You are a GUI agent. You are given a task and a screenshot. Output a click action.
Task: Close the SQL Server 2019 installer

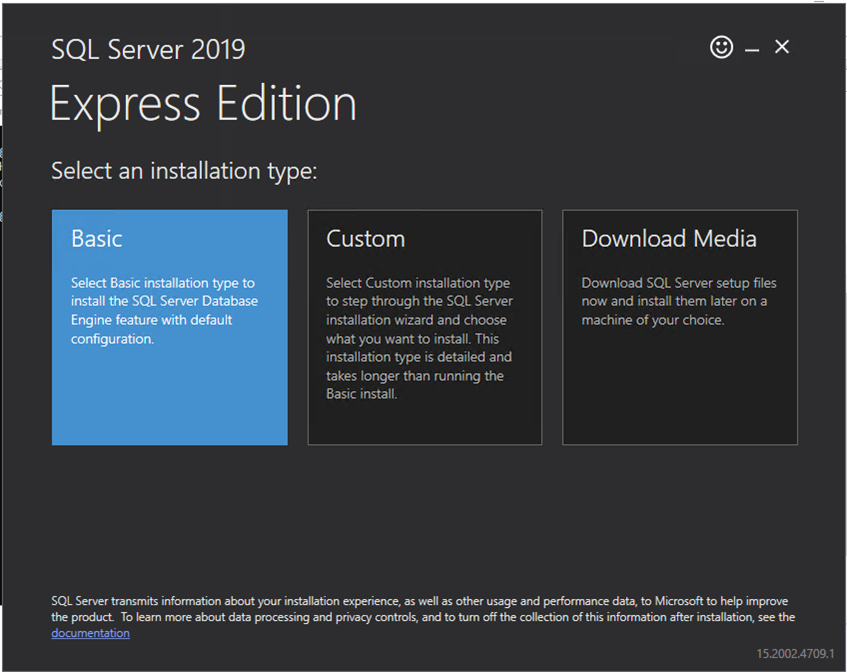(782, 47)
